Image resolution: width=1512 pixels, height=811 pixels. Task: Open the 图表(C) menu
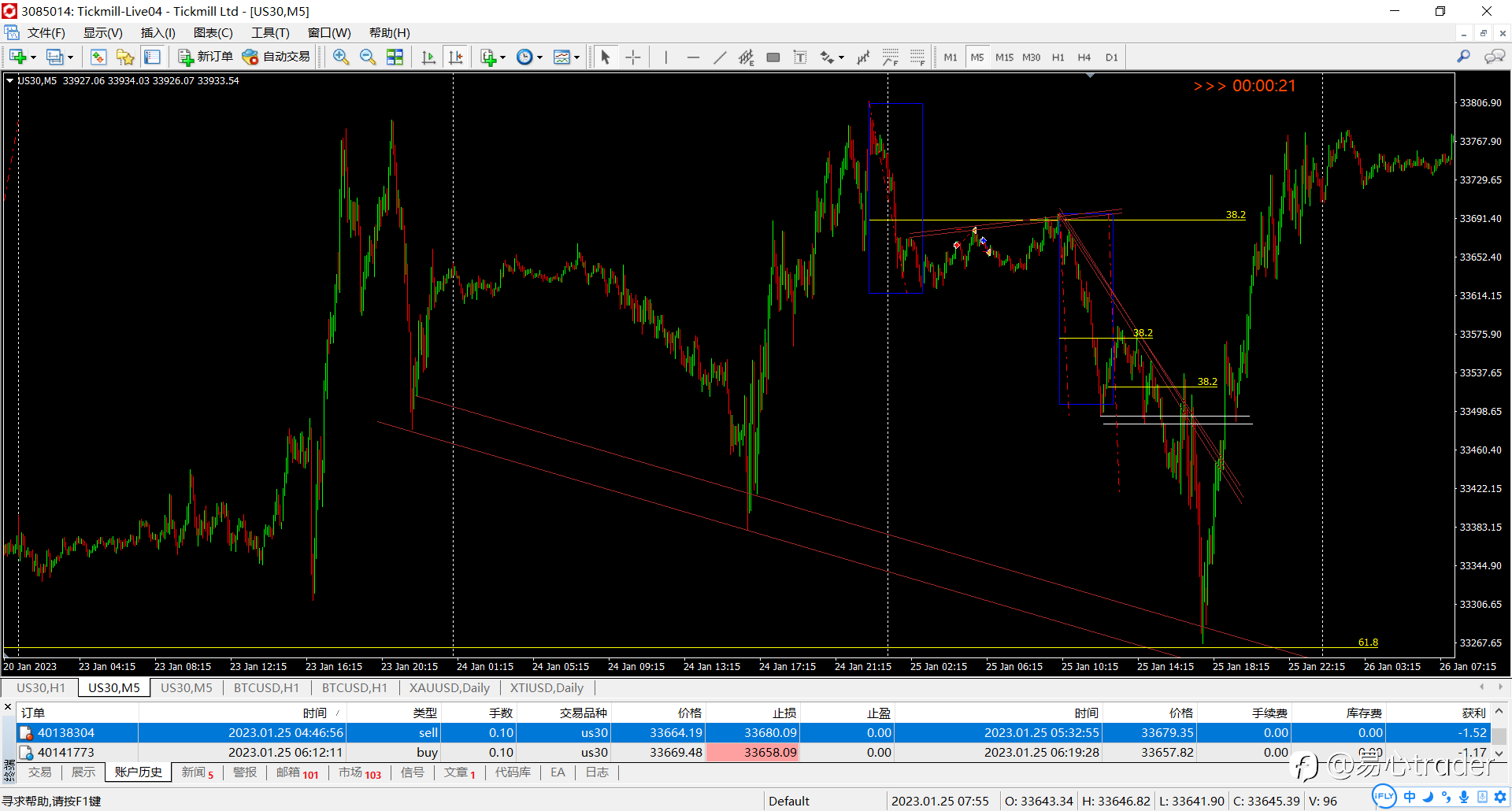[213, 32]
